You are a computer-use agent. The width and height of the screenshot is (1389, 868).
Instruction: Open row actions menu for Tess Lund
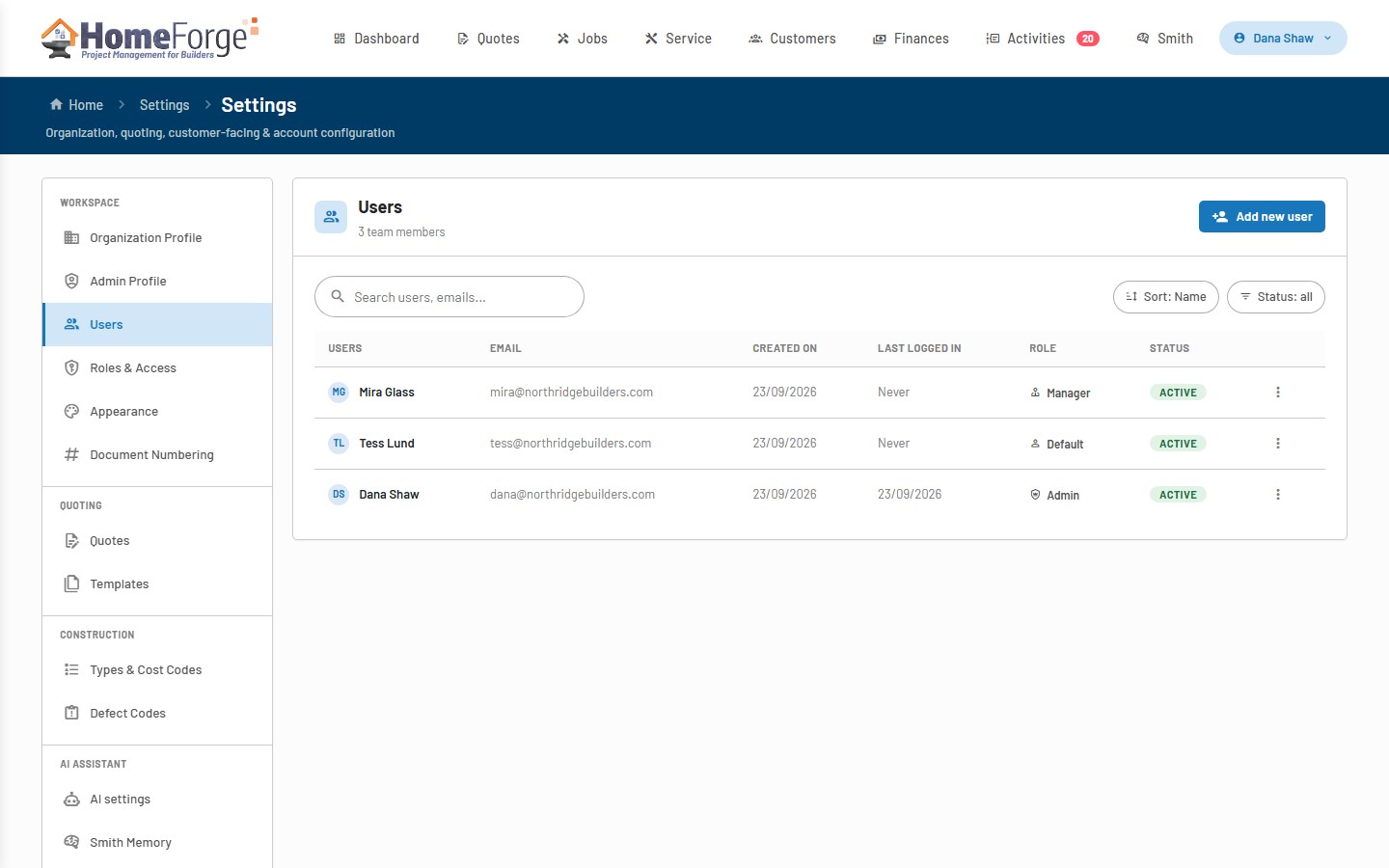(1278, 444)
